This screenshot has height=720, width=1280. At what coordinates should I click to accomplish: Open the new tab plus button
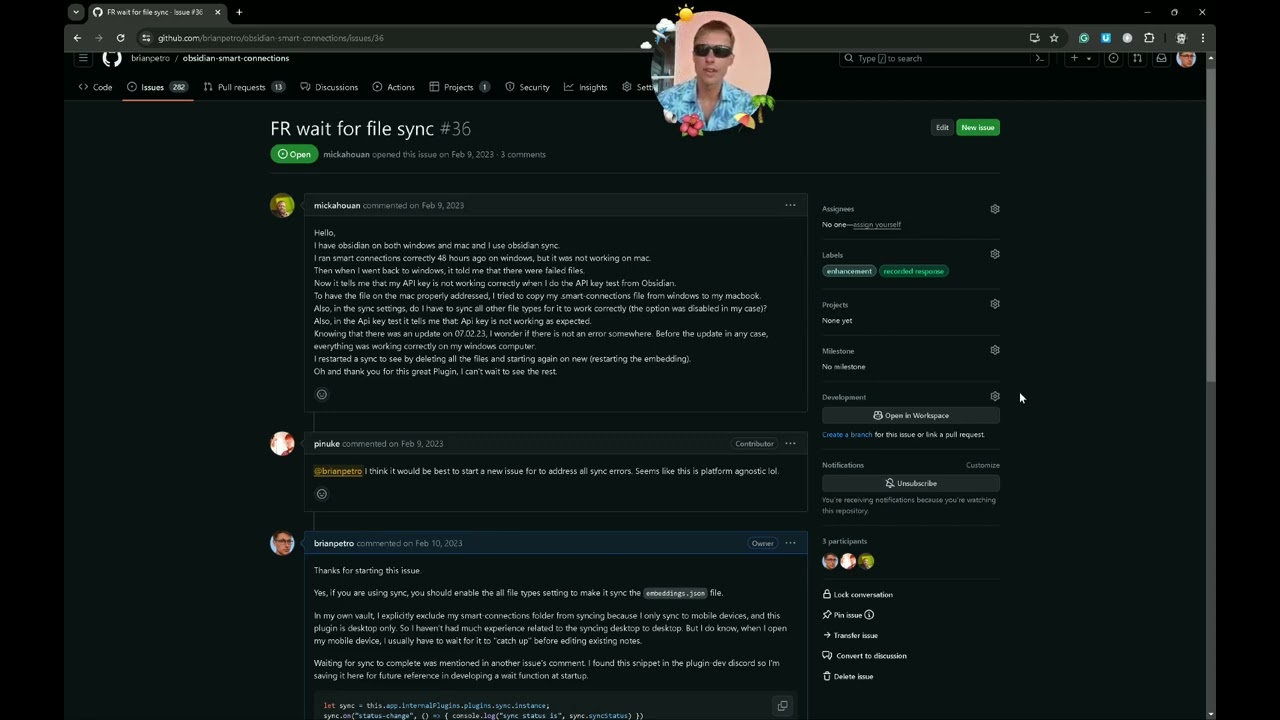coord(239,12)
